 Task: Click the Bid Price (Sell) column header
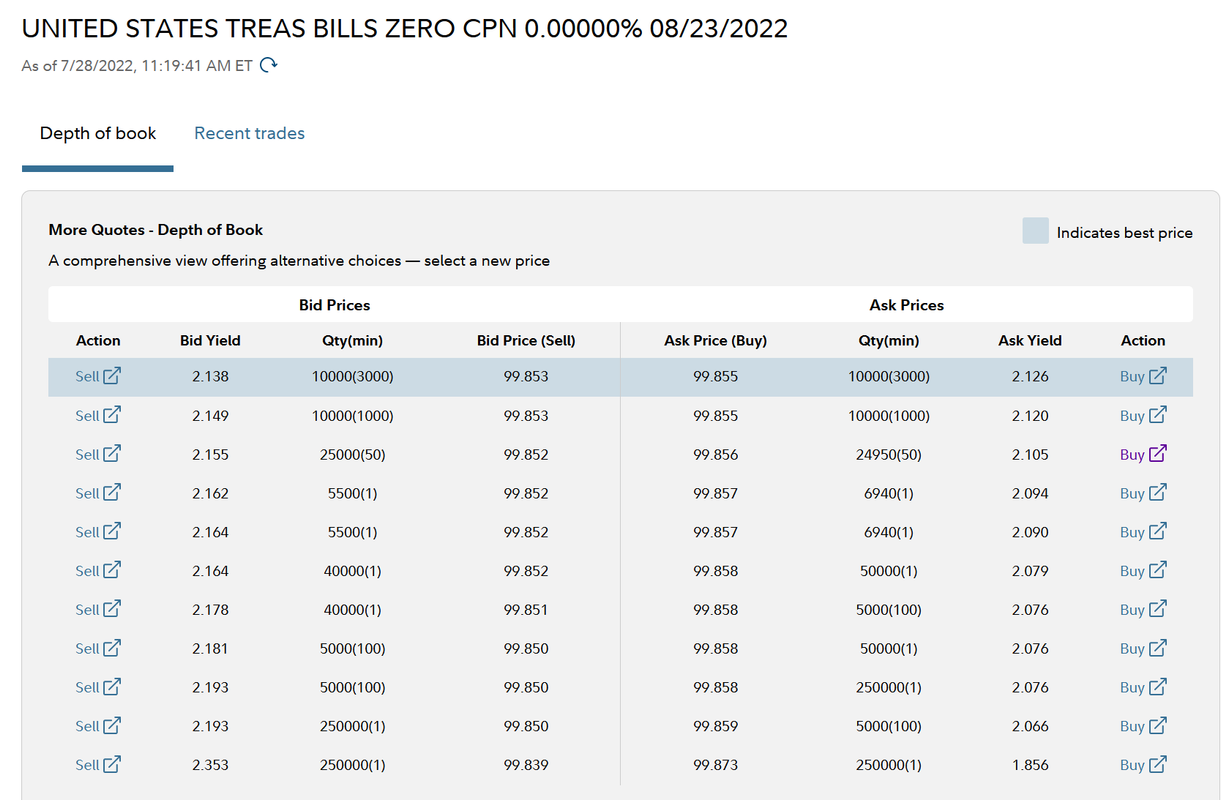coord(526,340)
